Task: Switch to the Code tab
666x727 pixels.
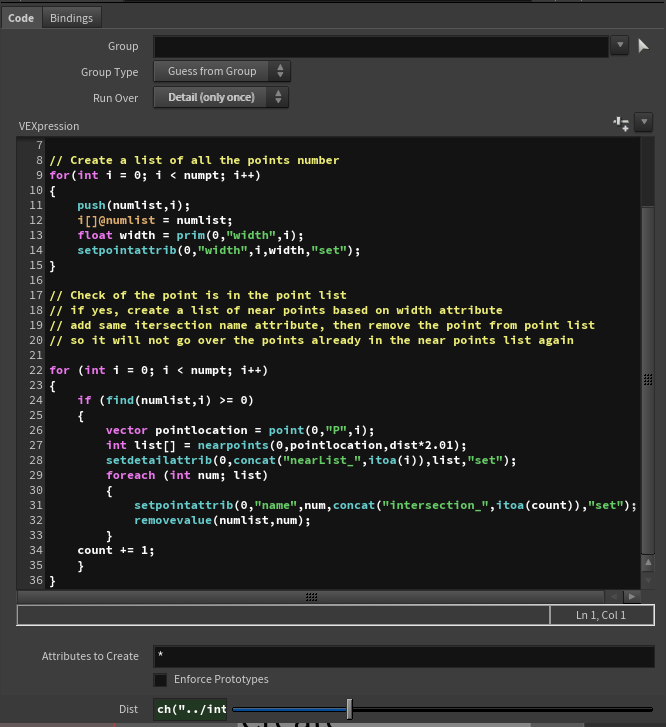Action: pyautogui.click(x=21, y=18)
